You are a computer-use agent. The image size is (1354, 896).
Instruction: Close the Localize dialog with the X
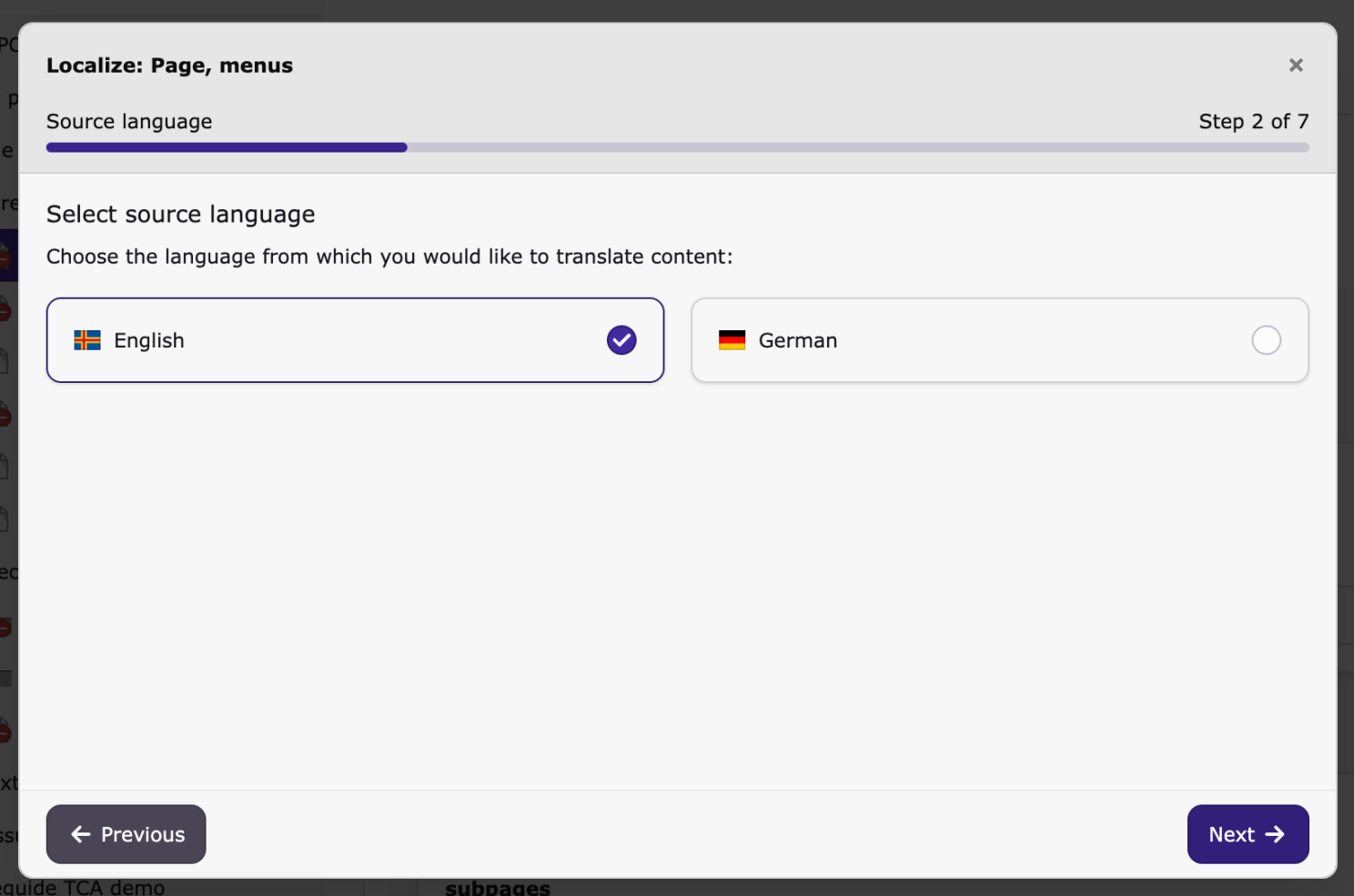(1296, 65)
